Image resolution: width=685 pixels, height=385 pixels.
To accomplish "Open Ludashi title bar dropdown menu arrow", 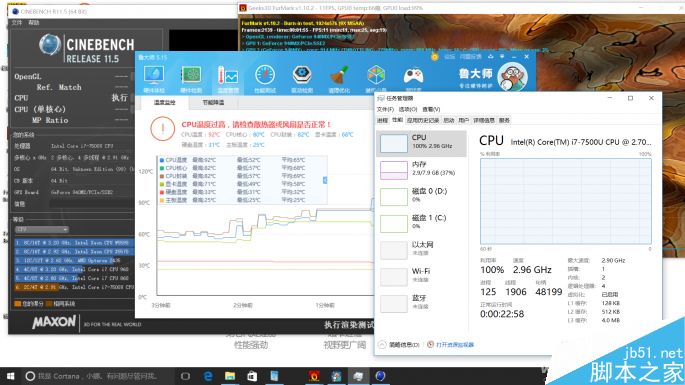I will pyautogui.click(x=502, y=57).
